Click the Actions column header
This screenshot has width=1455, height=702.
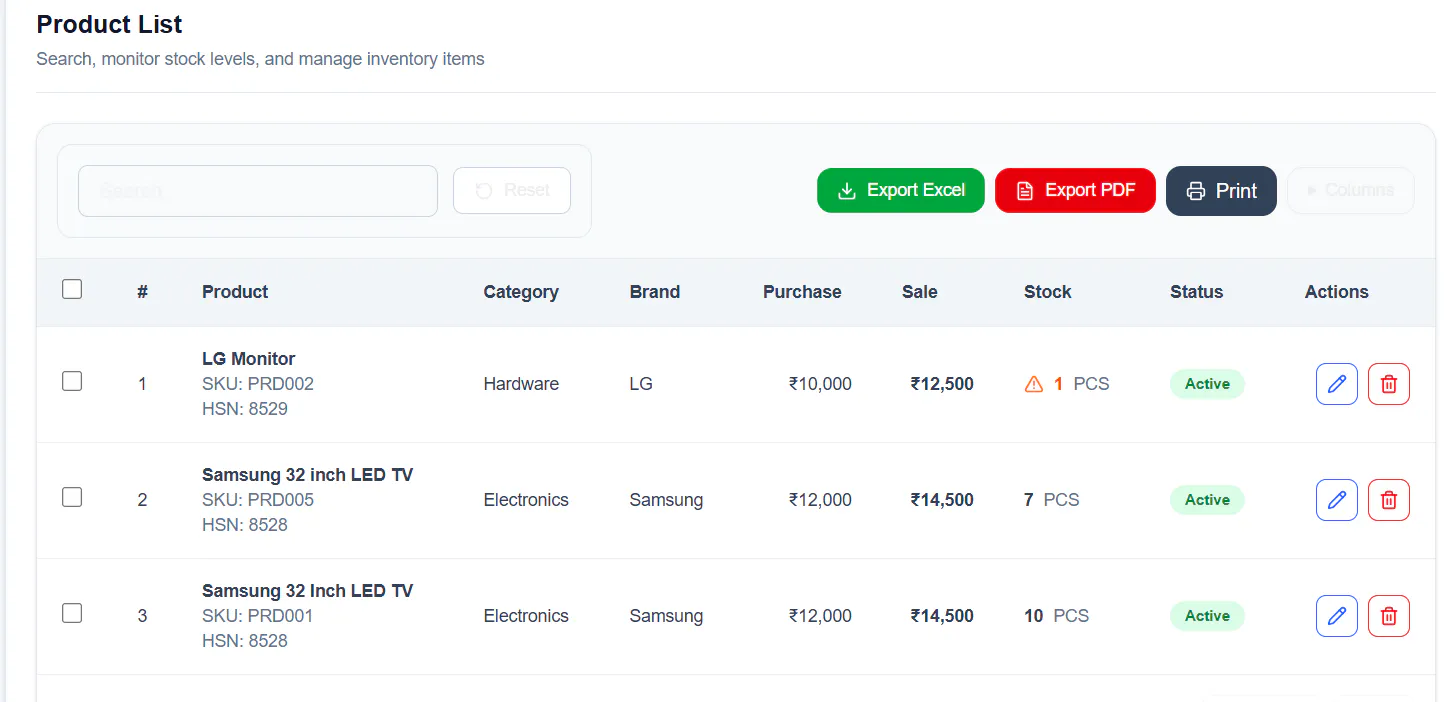click(1337, 292)
